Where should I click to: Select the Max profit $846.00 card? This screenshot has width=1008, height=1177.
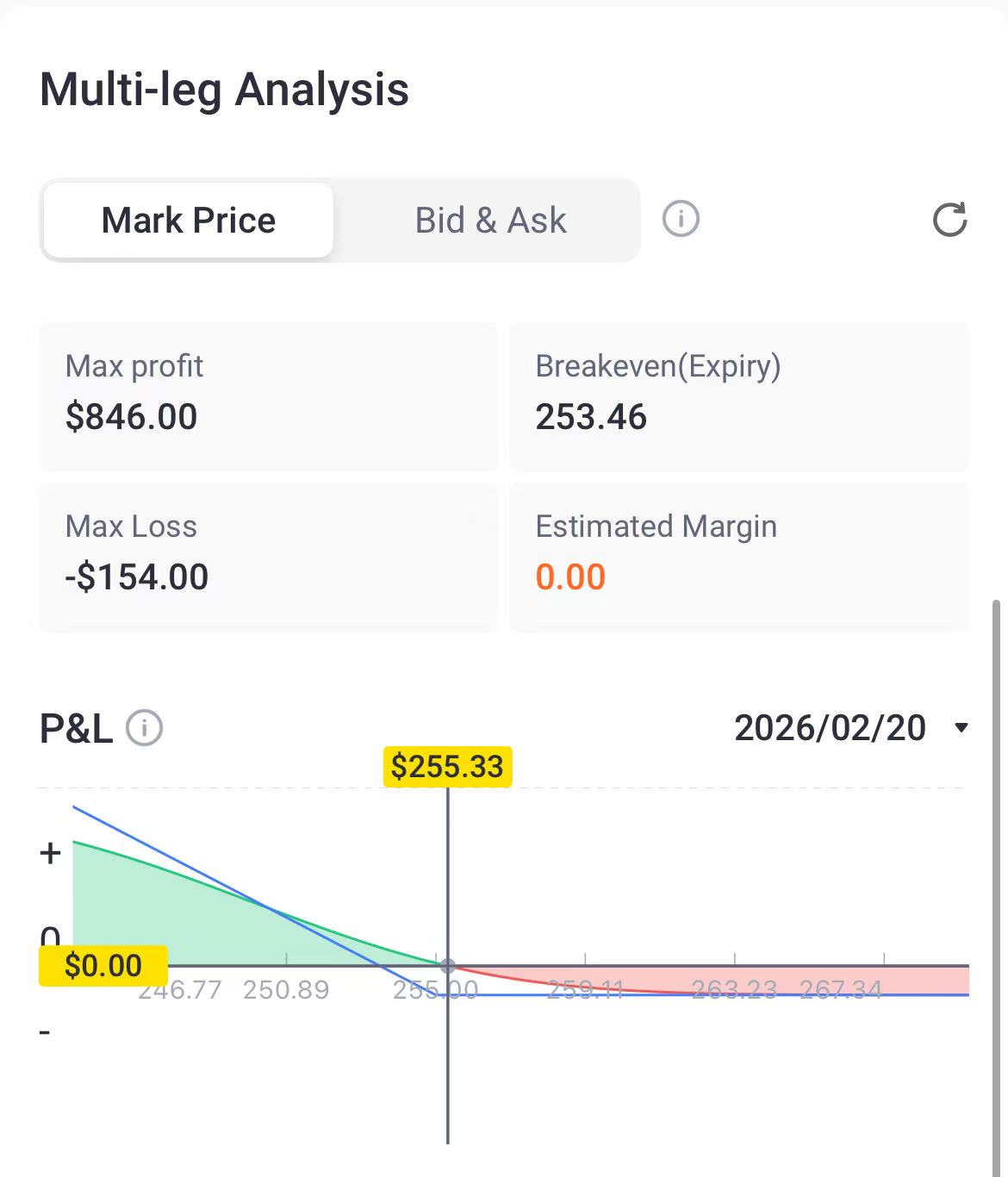(x=268, y=396)
